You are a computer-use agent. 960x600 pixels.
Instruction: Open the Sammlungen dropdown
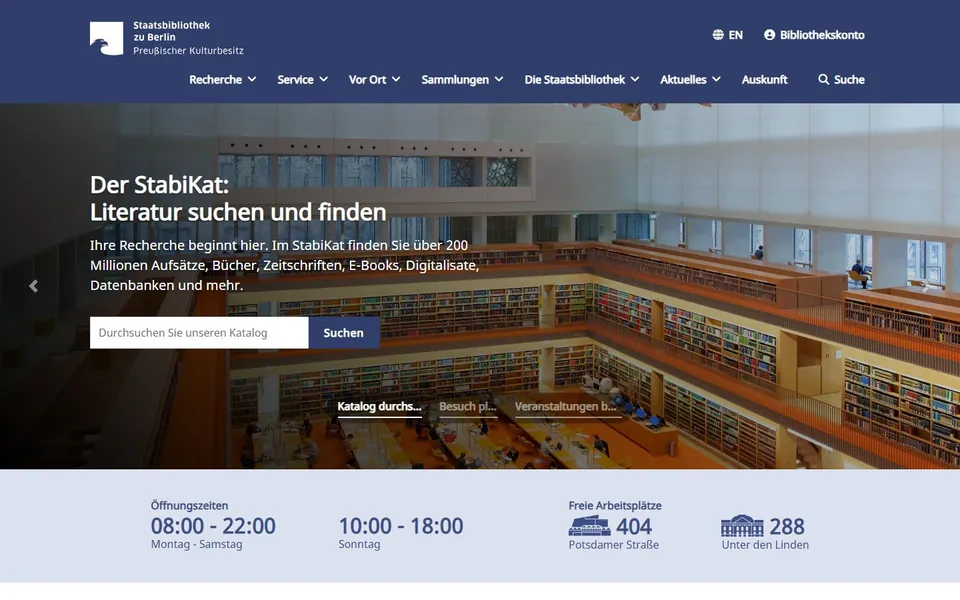[x=462, y=80]
